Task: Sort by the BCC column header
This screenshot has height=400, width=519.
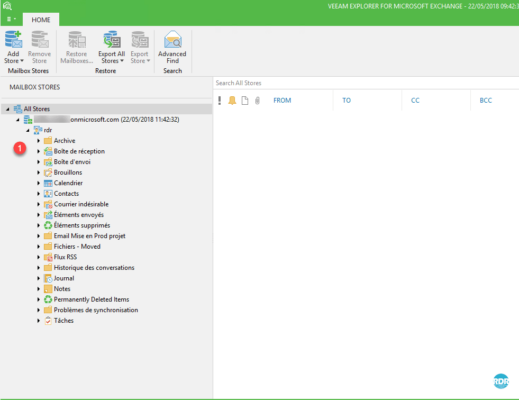Action: coord(486,100)
